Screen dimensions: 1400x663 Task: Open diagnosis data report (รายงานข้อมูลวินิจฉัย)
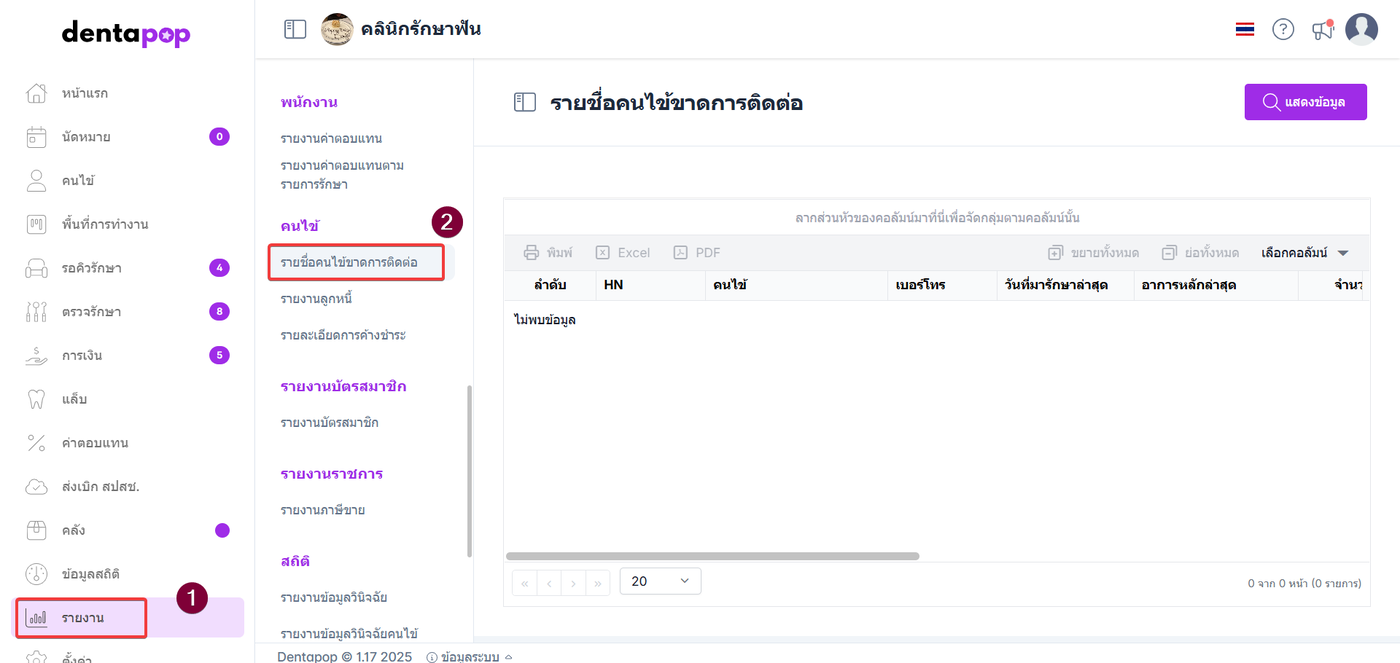coord(334,597)
